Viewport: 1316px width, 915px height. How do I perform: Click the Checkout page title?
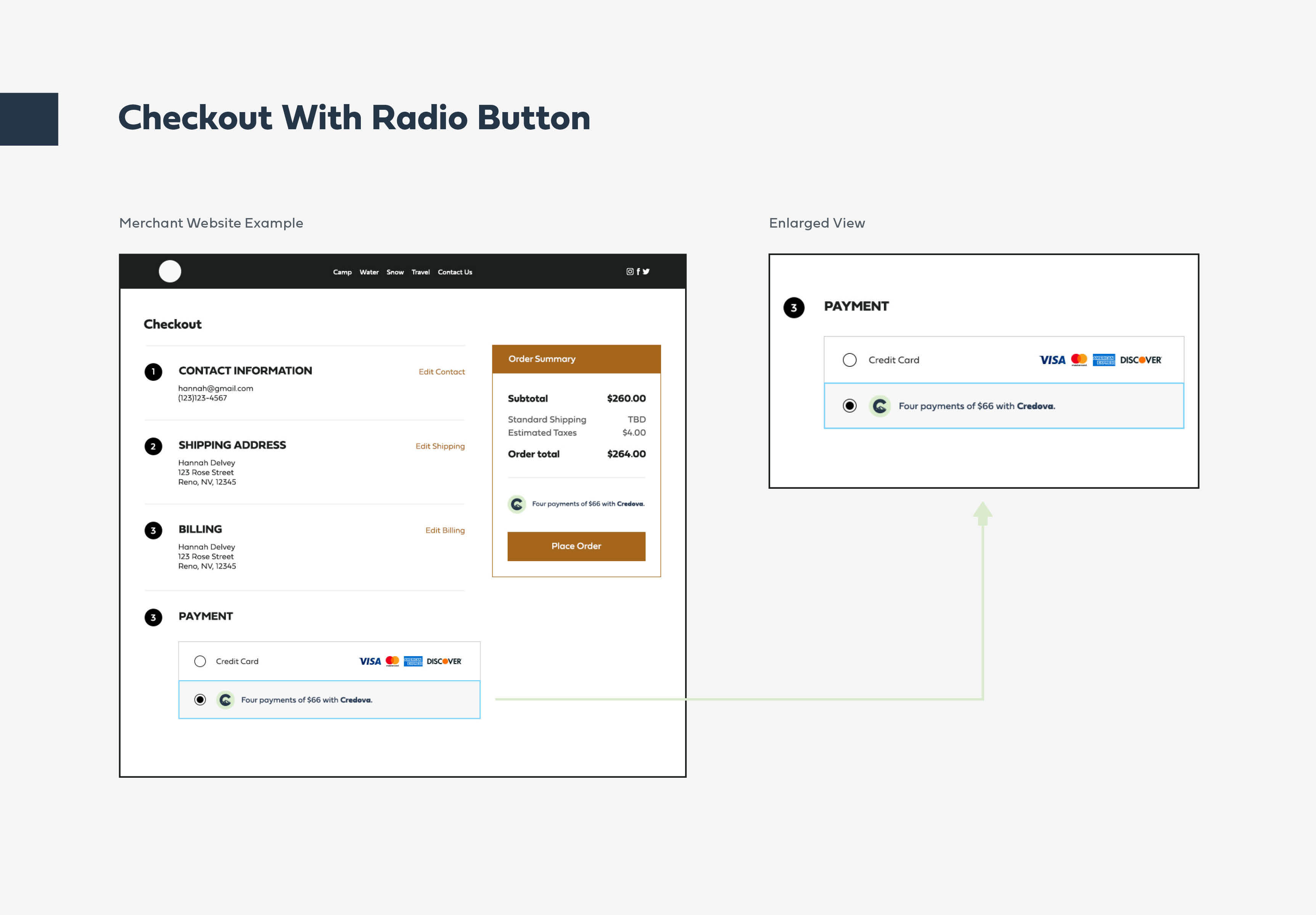click(x=172, y=324)
